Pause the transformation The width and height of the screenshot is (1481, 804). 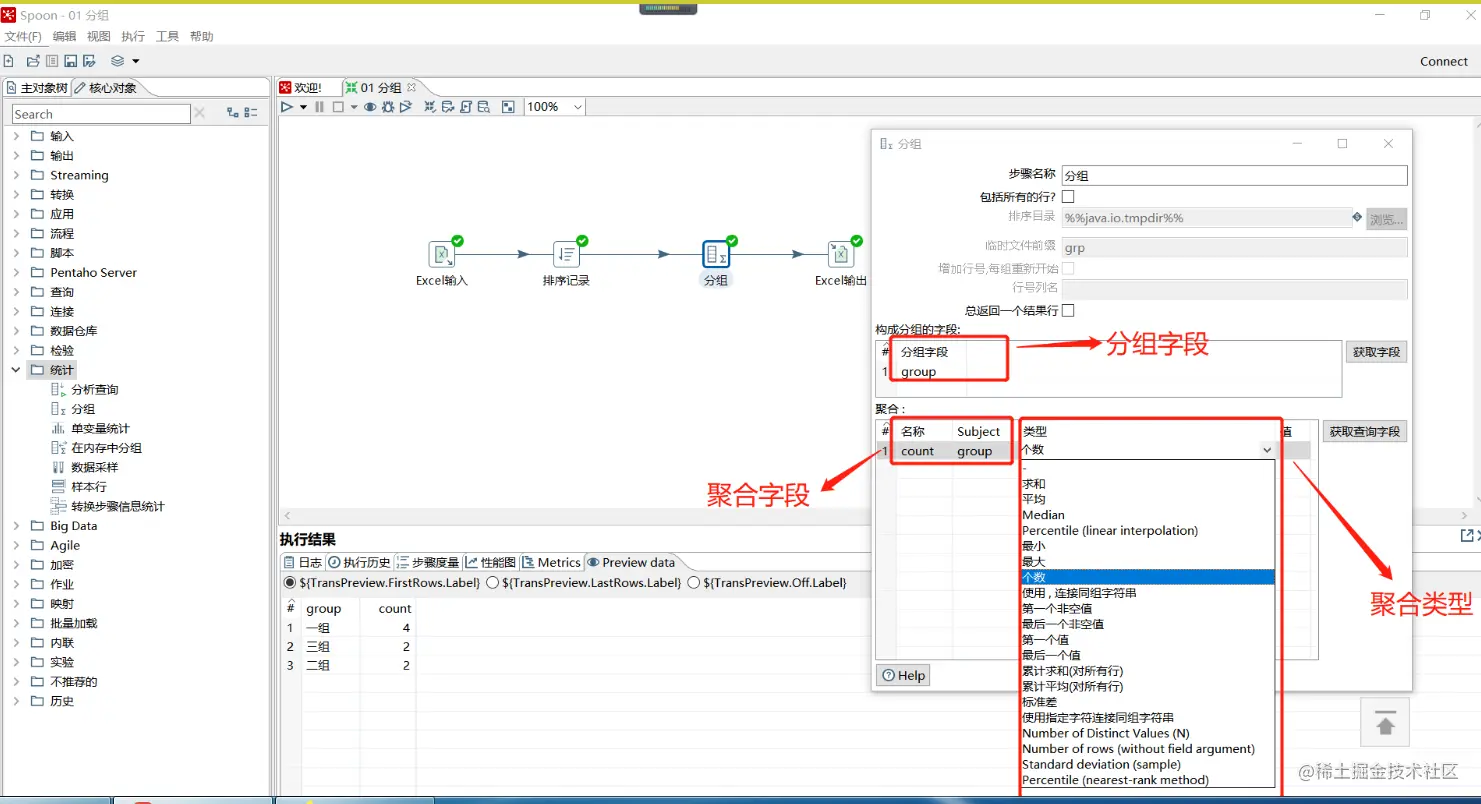point(319,107)
